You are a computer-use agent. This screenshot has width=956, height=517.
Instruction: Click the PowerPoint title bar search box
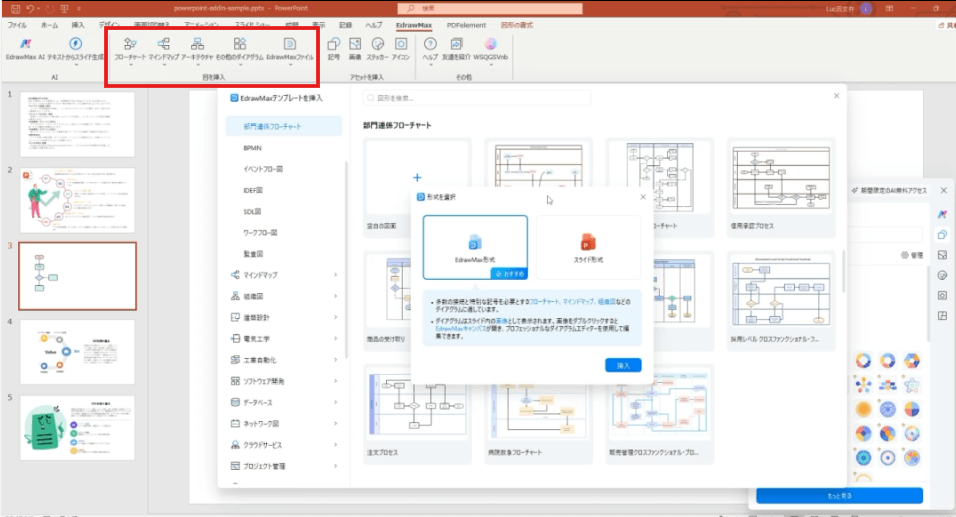(490, 9)
